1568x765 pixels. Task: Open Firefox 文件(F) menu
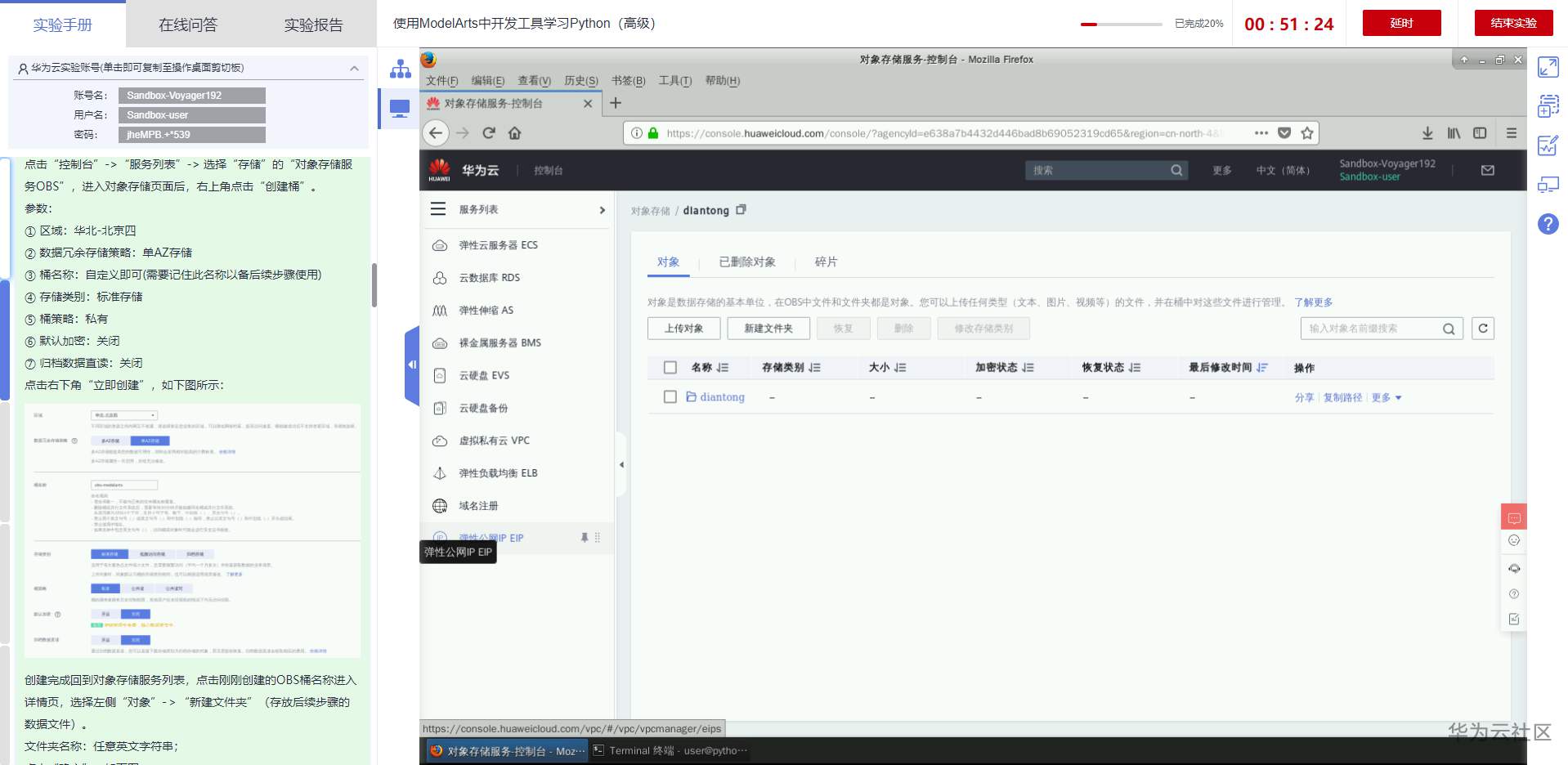point(442,81)
